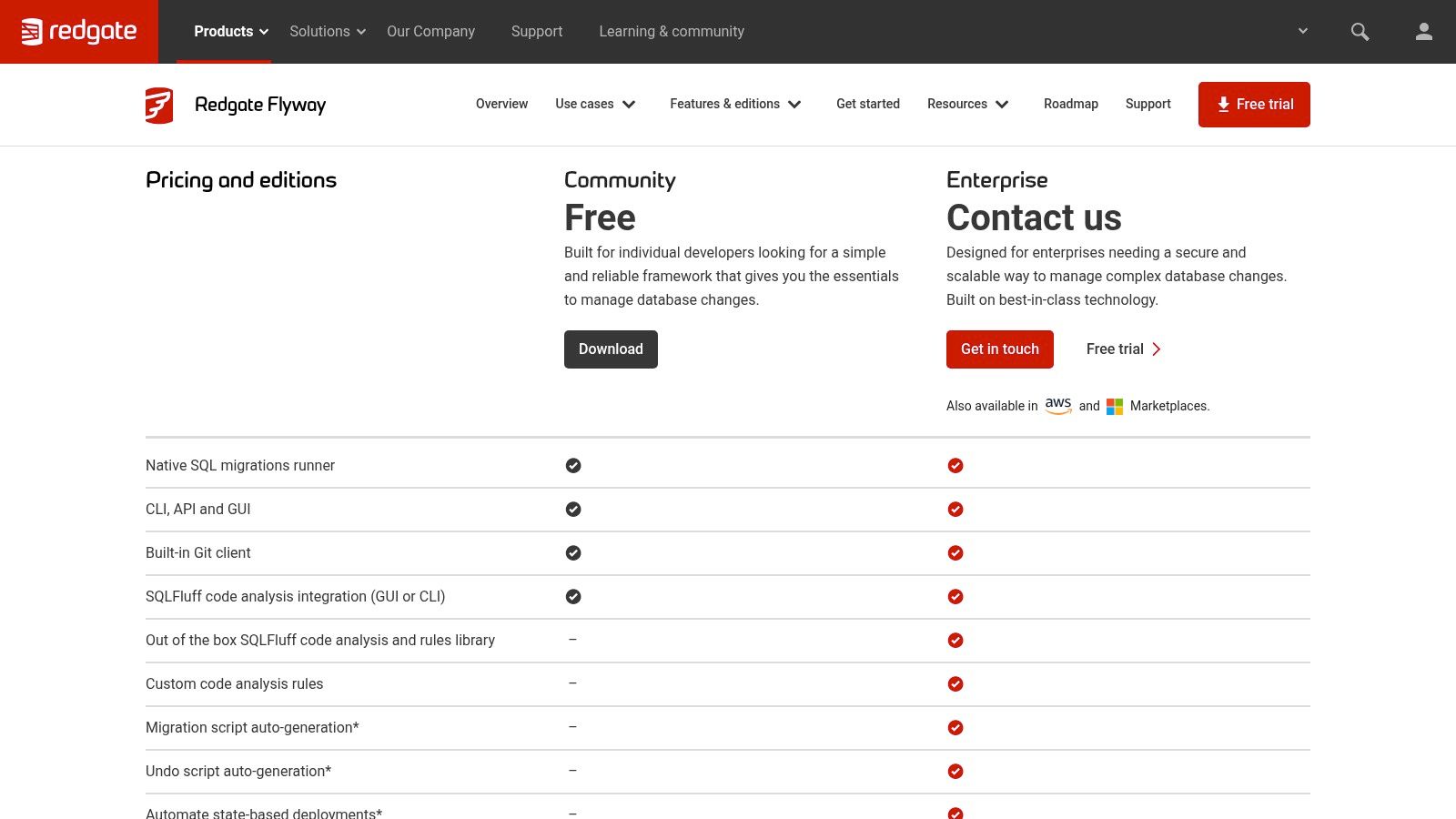
Task: Expand the Features & editions dropdown
Action: coord(735,105)
